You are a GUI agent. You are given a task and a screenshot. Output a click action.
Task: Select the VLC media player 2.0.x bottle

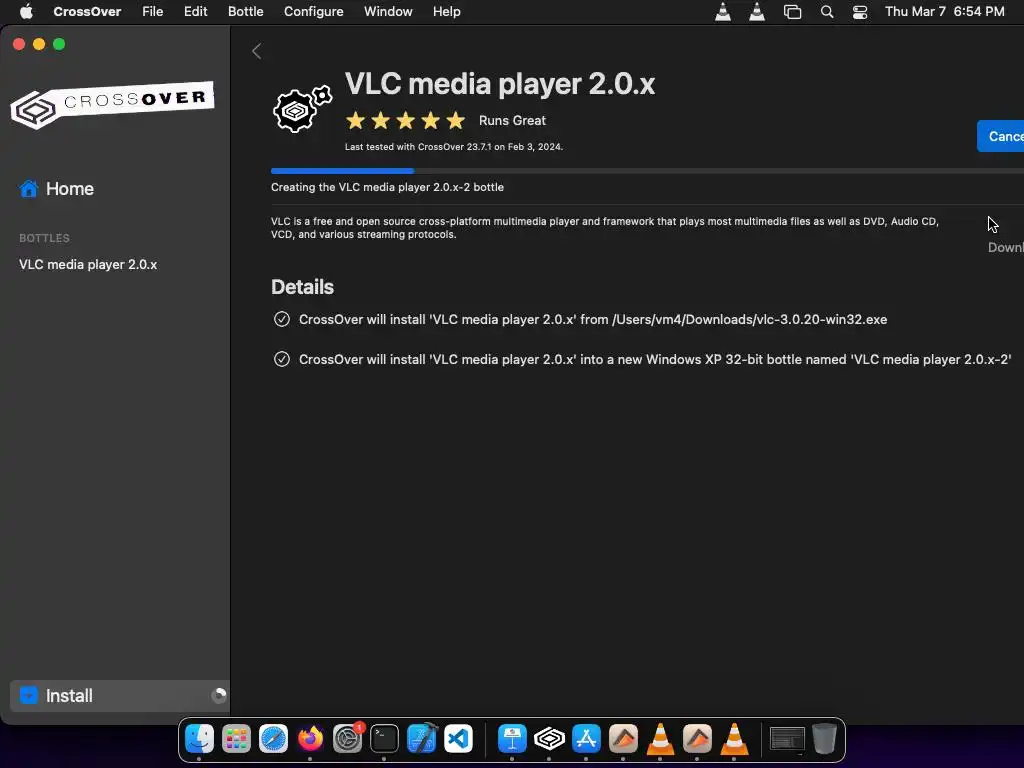coord(88,264)
